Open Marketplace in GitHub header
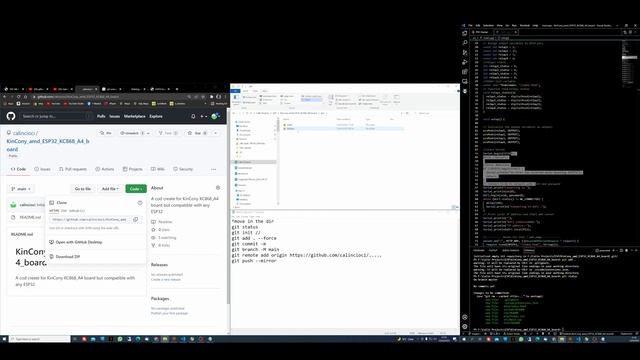 pos(134,116)
